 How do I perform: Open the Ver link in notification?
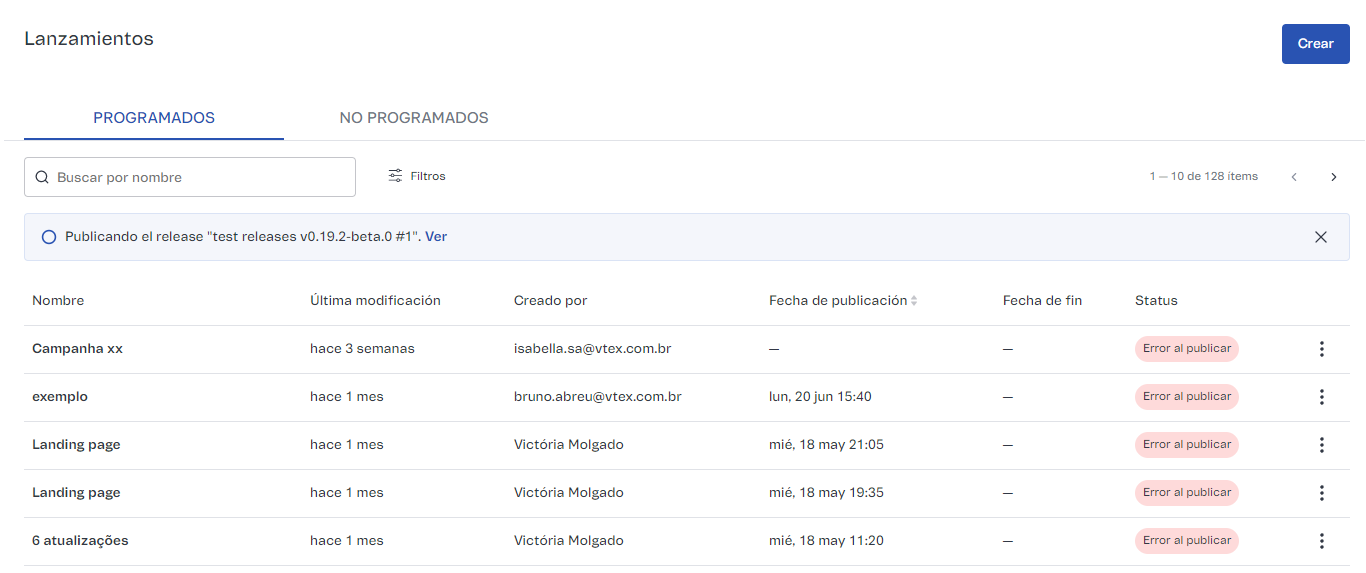click(436, 237)
